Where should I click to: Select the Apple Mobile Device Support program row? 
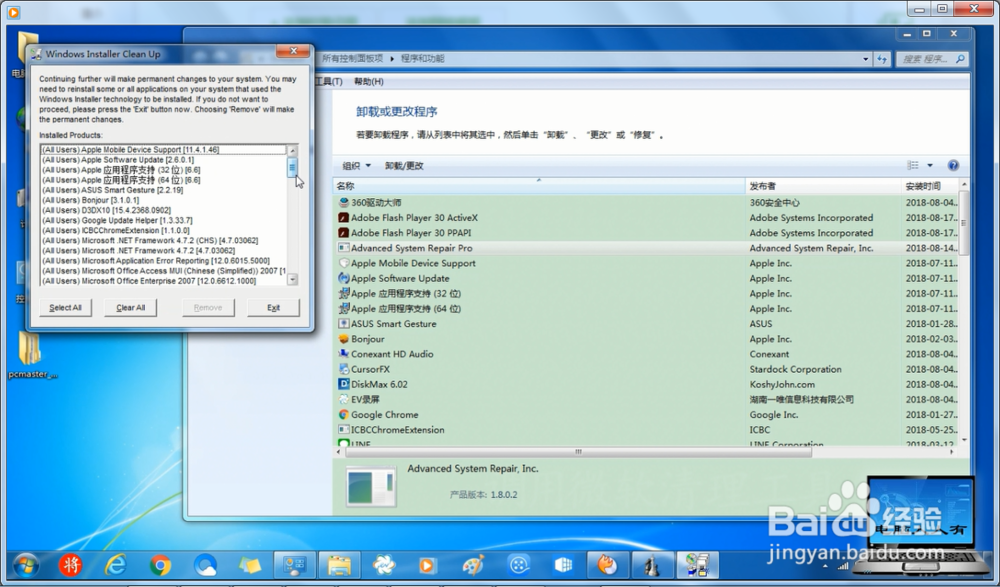pos(646,263)
